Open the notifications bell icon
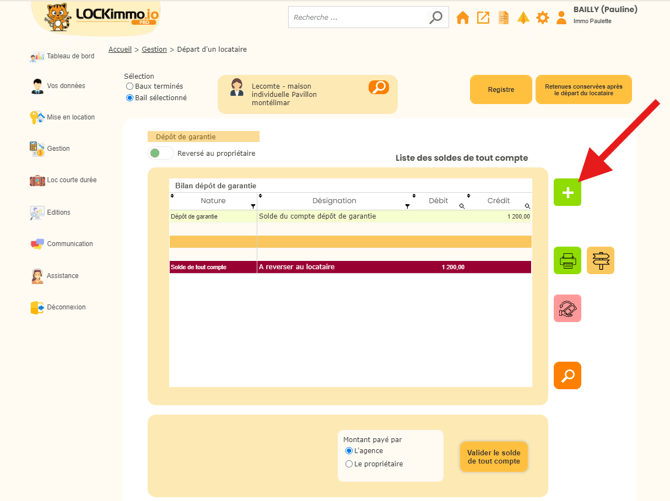The width and height of the screenshot is (670, 501). coord(523,18)
